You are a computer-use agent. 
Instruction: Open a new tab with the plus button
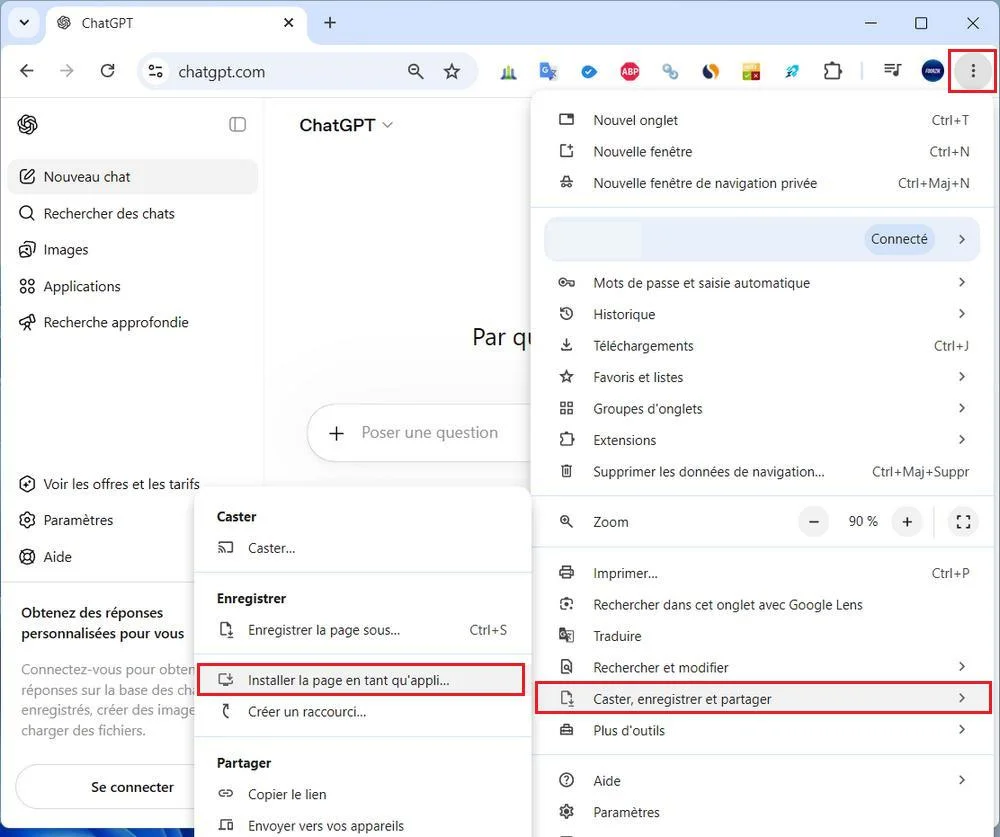(x=330, y=23)
